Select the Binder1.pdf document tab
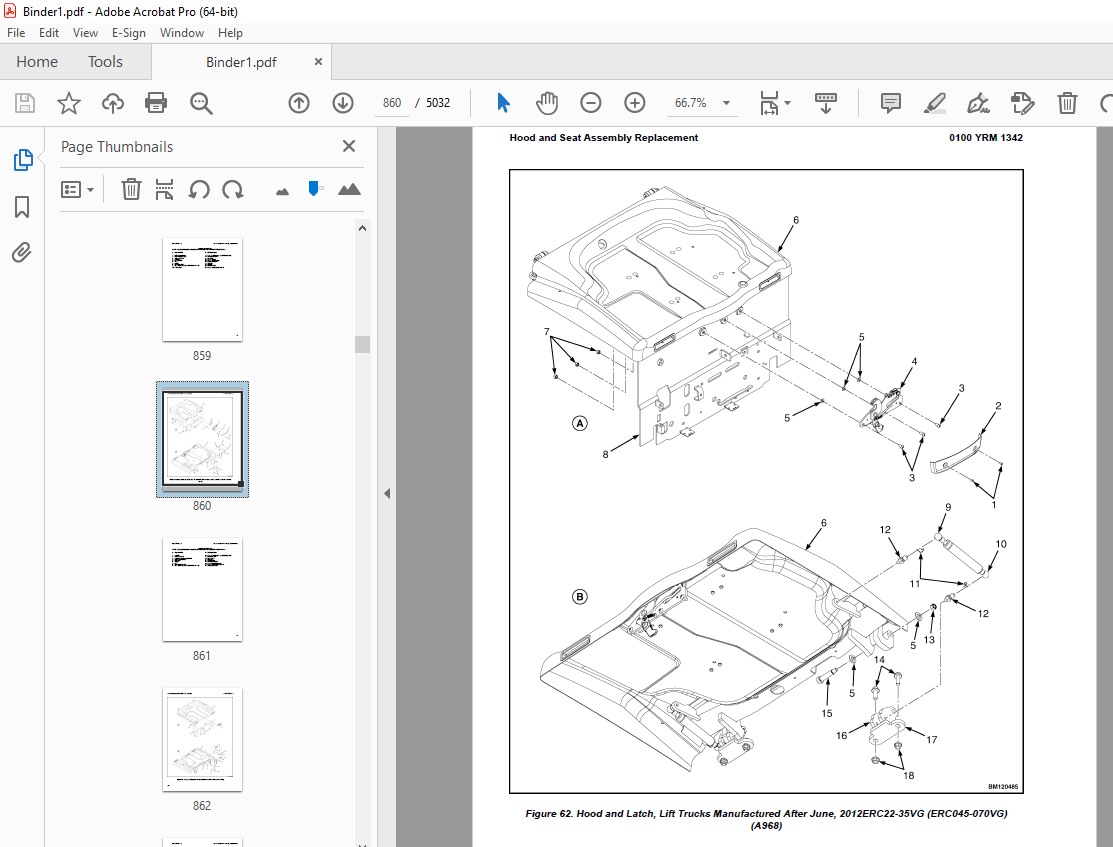The height and width of the screenshot is (847, 1113). click(241, 62)
